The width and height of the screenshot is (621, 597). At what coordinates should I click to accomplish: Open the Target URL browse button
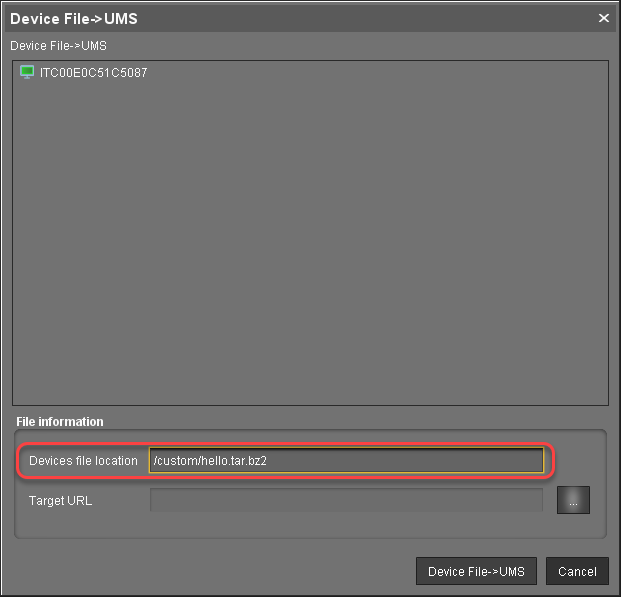click(573, 500)
